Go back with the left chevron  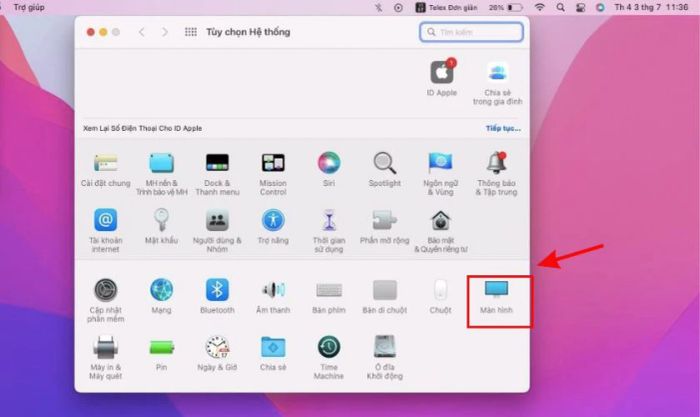tap(142, 32)
